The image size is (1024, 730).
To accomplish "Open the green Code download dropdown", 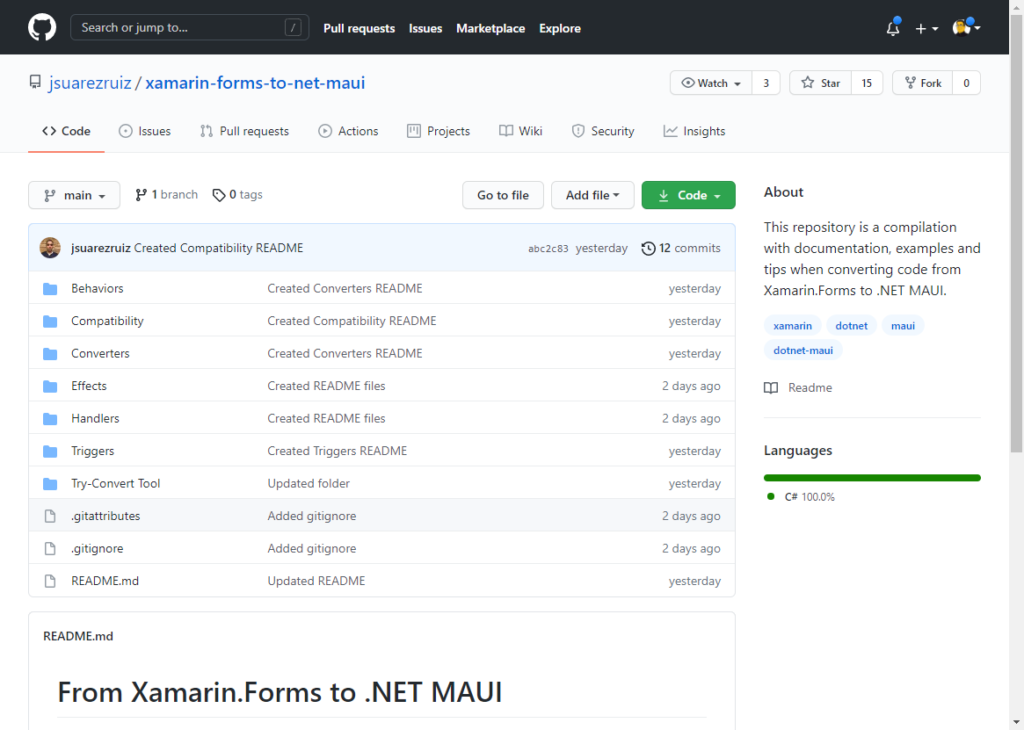I will point(688,195).
